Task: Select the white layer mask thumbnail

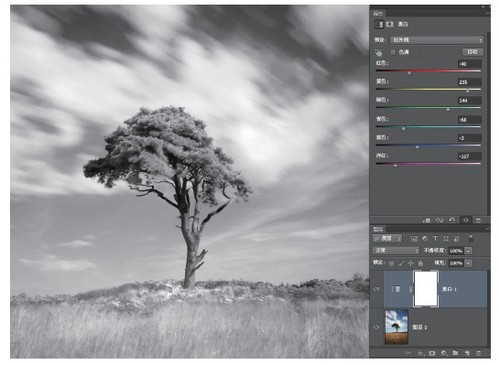Action: click(x=426, y=289)
